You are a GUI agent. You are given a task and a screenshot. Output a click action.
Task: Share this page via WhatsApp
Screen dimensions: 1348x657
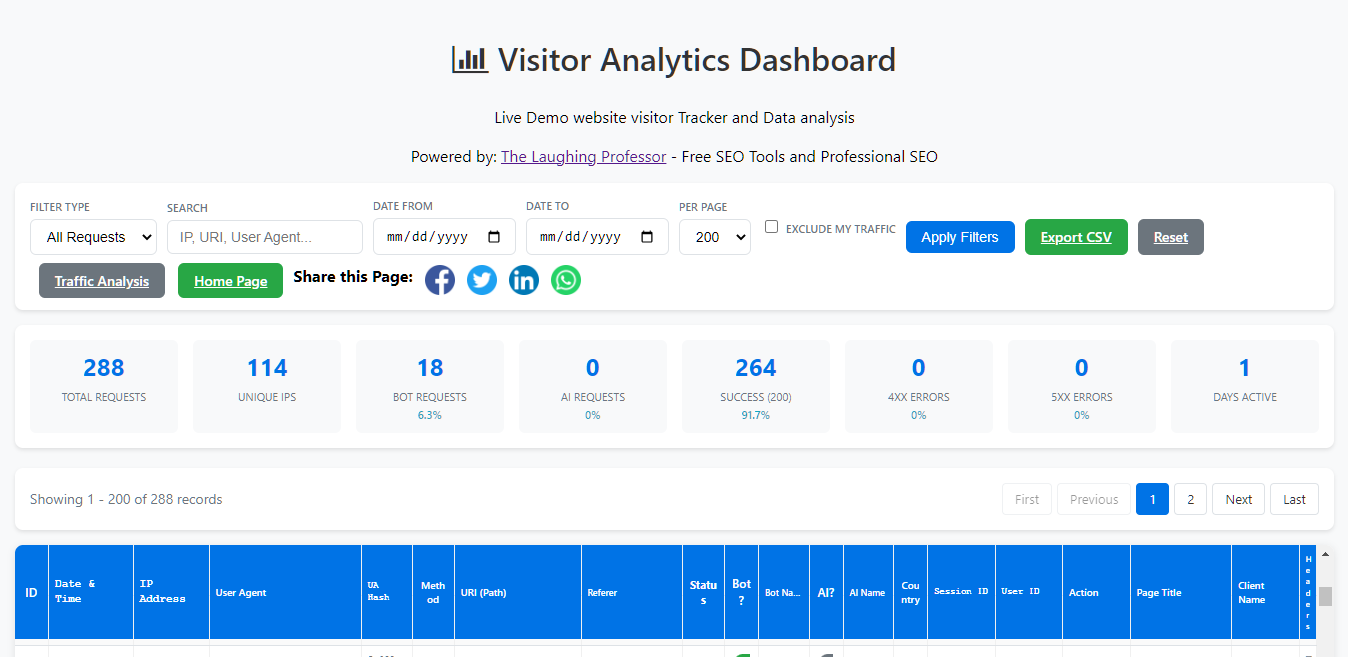click(566, 280)
